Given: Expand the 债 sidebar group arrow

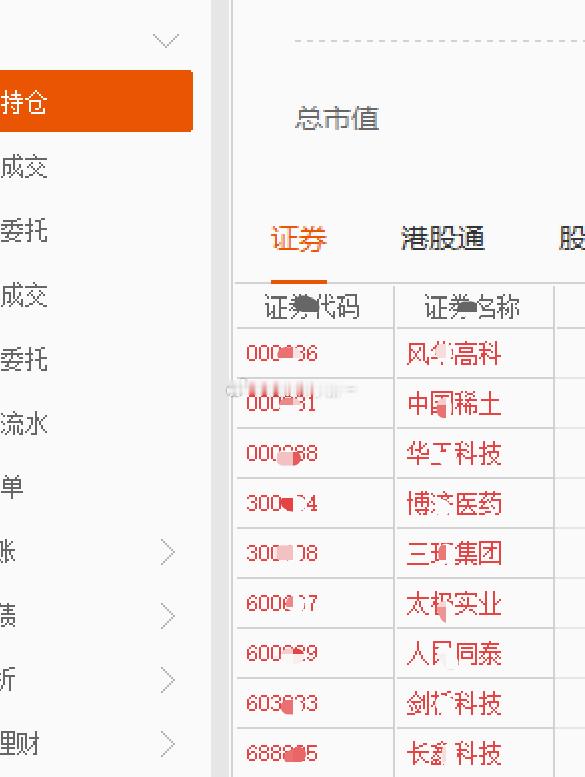Looking at the screenshot, I should point(168,616).
